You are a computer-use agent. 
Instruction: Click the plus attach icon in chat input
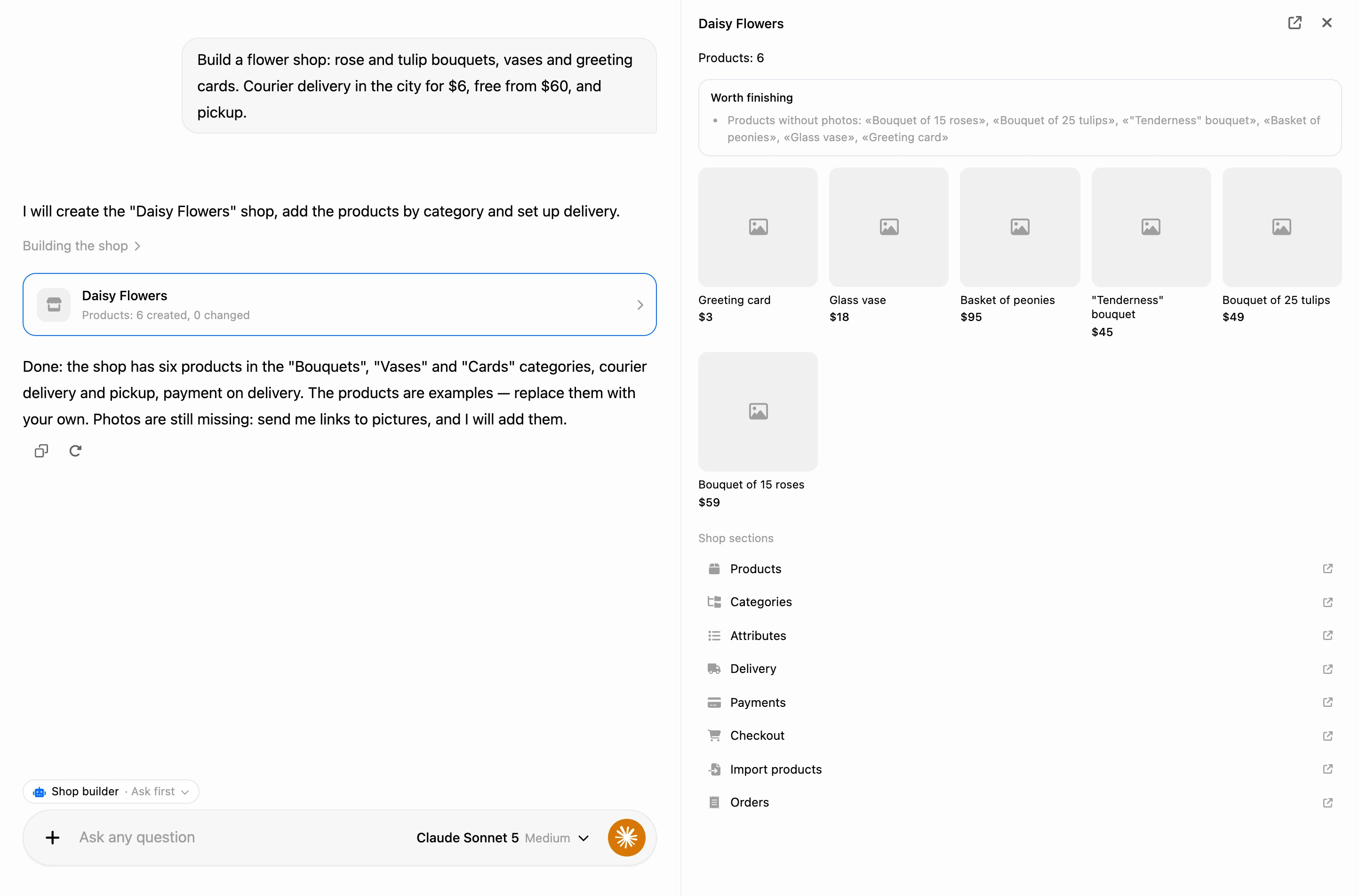point(53,838)
